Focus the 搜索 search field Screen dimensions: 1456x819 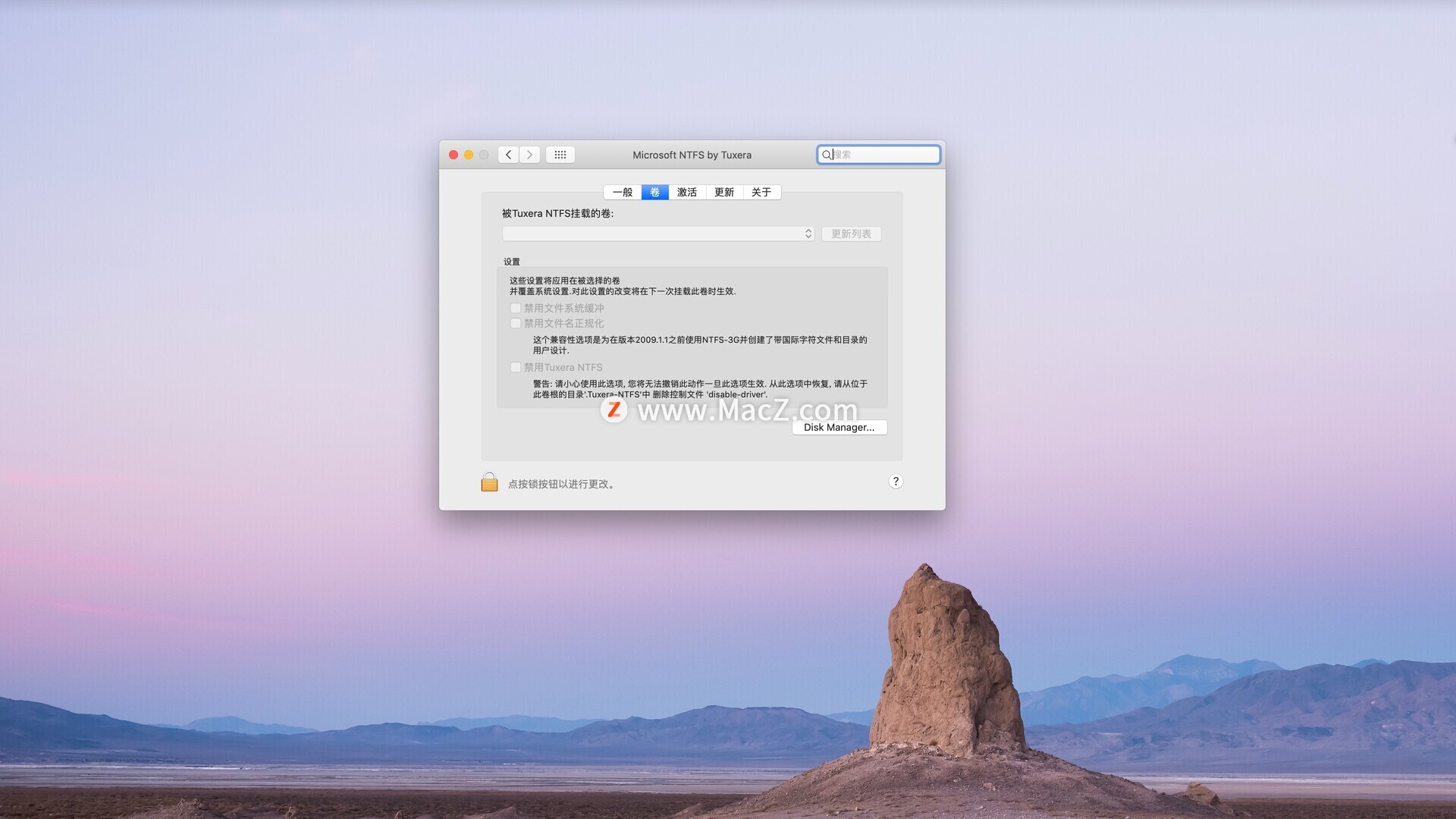pos(879,155)
